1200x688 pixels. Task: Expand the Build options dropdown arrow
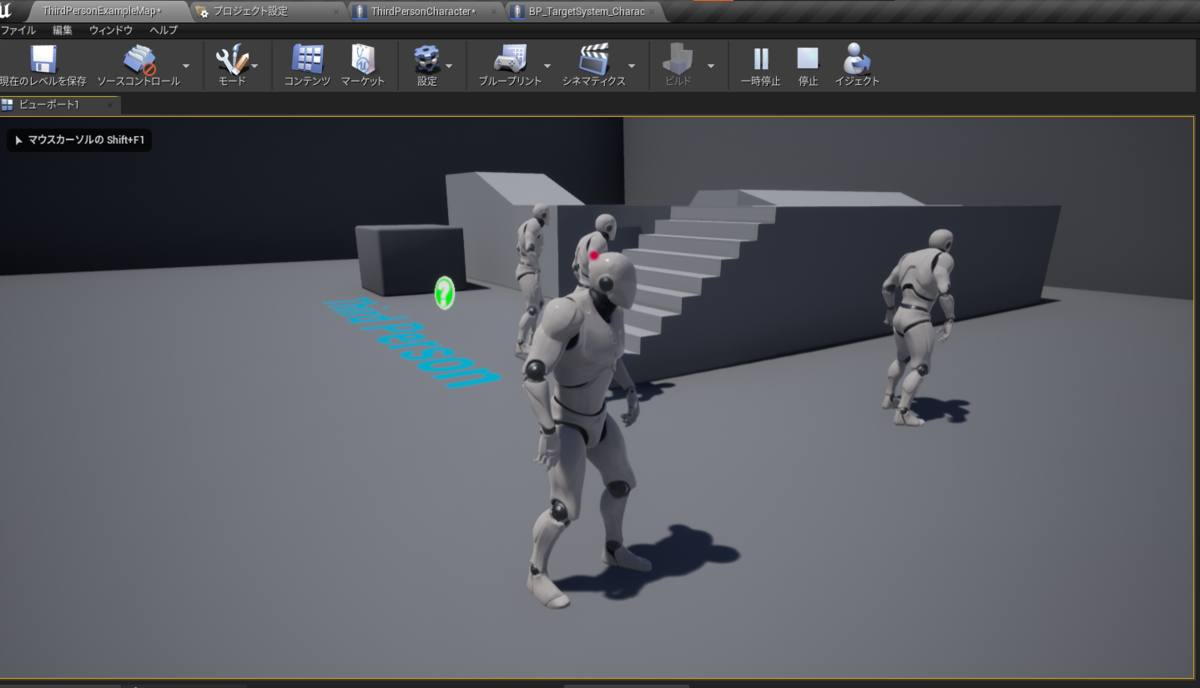pyautogui.click(x=711, y=66)
